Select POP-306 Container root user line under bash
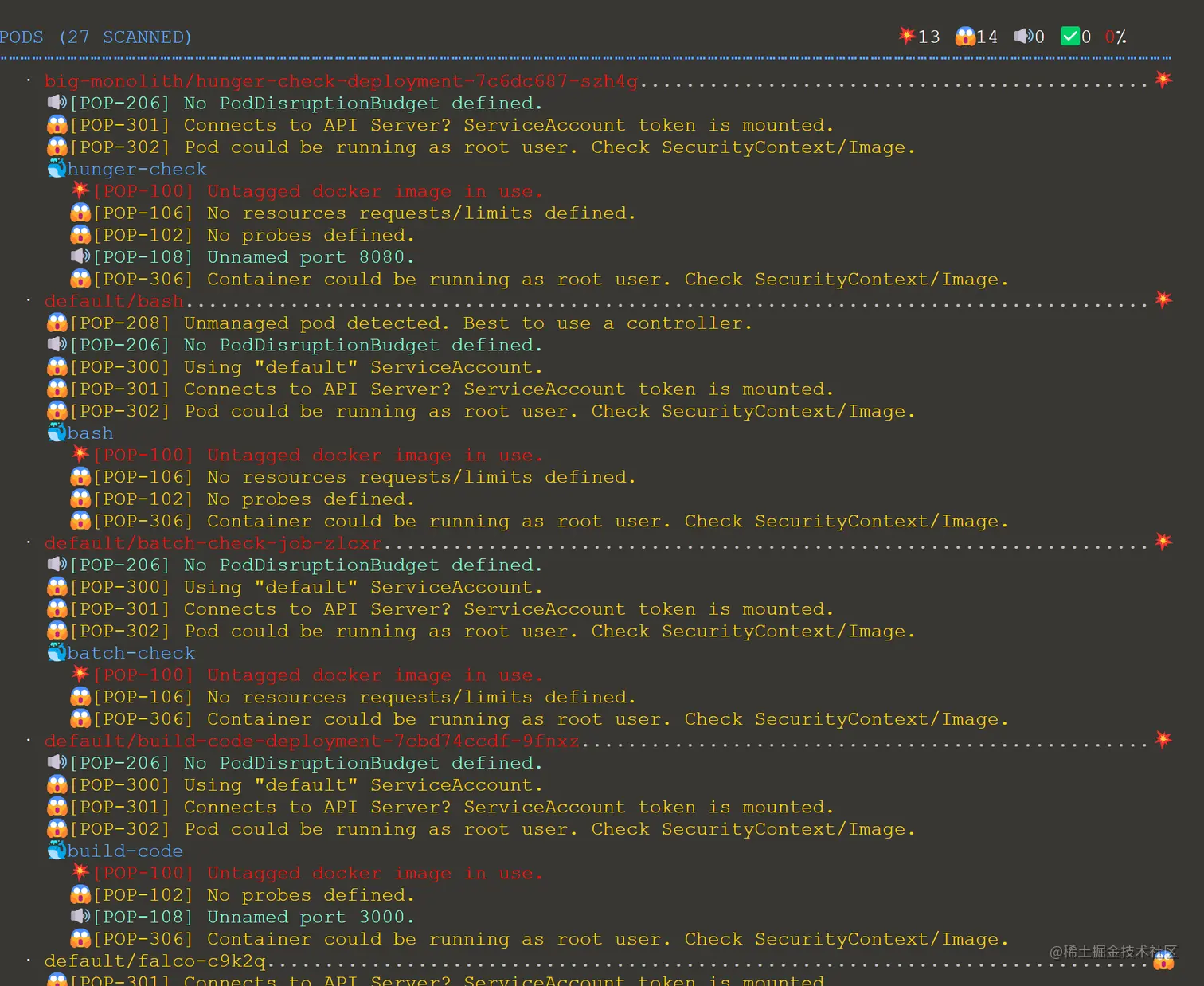 [x=551, y=522]
